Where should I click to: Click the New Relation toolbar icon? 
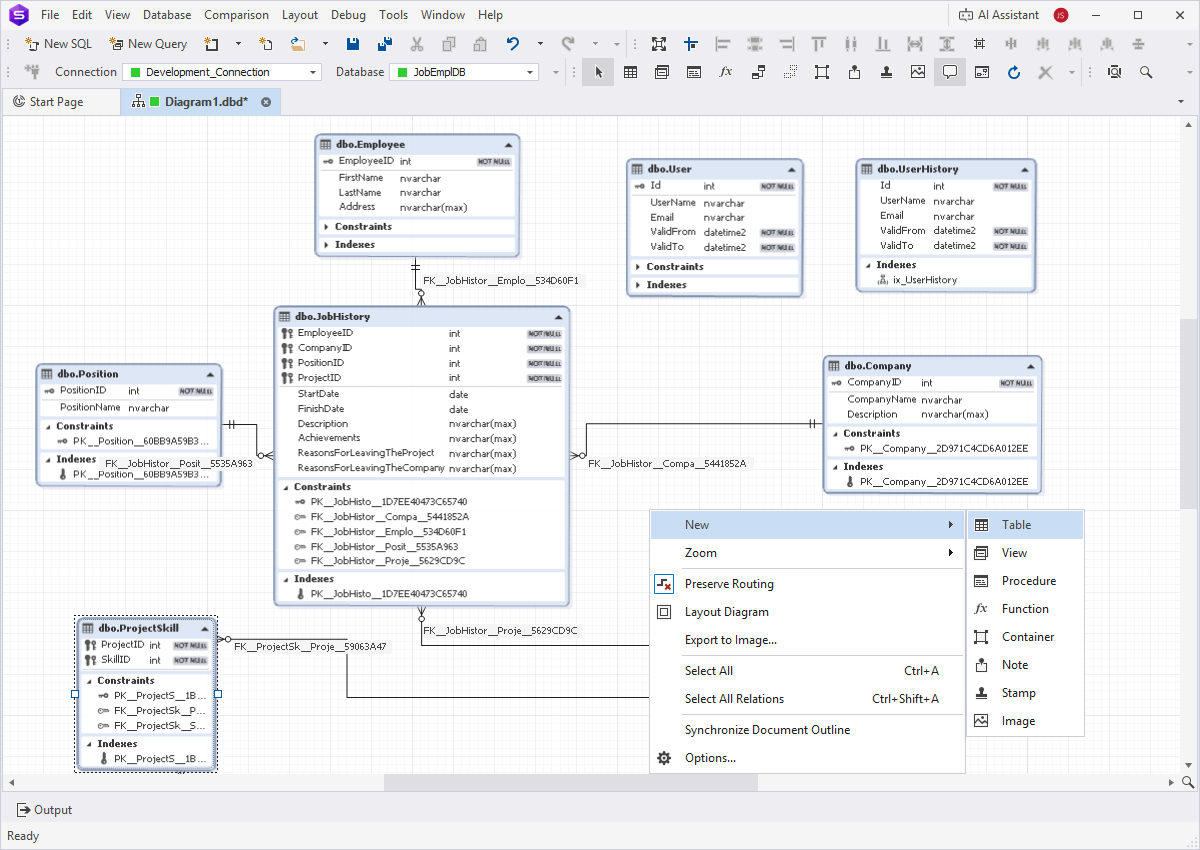point(758,72)
